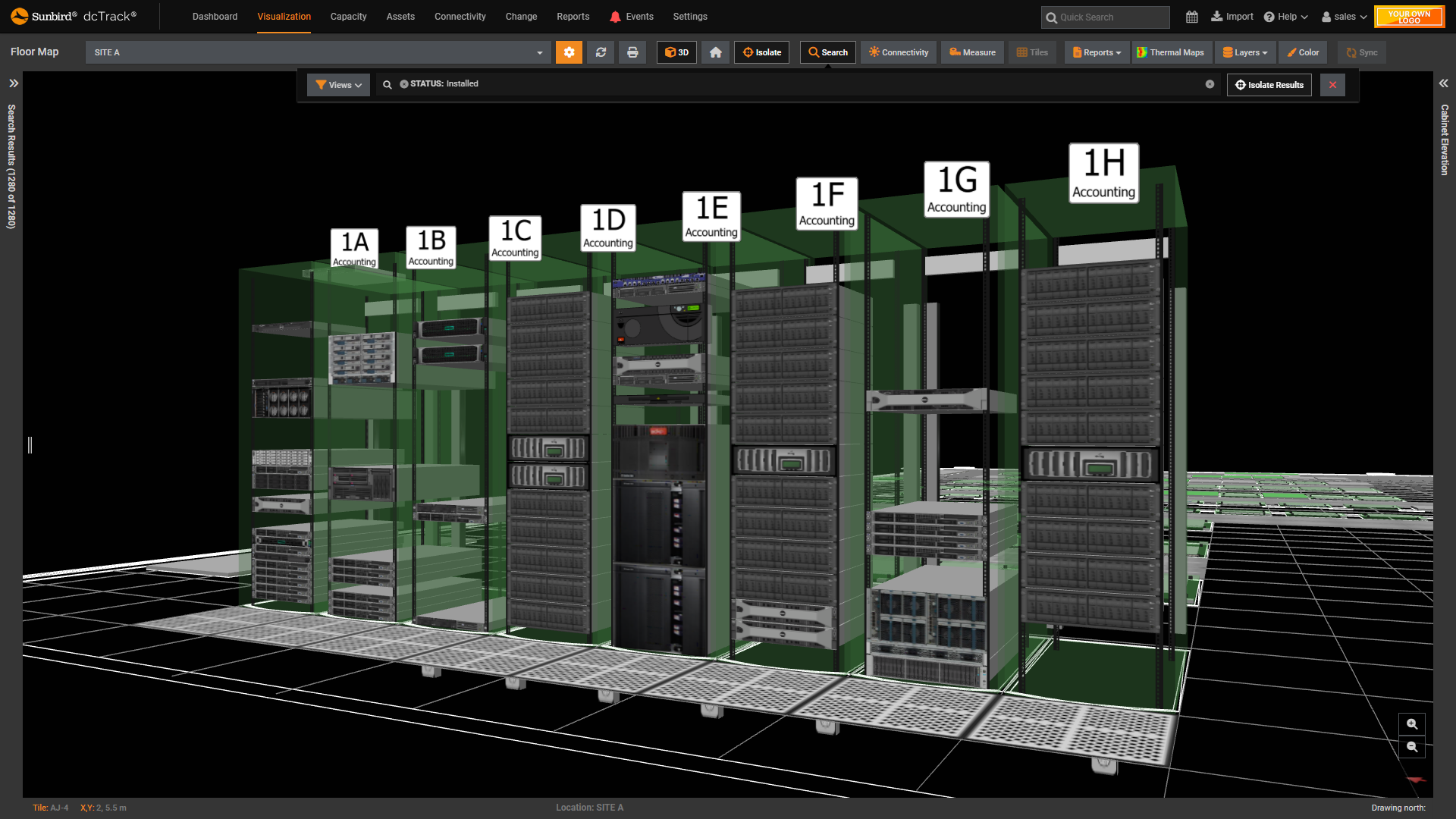The width and height of the screenshot is (1456, 819).
Task: Click the home view icon
Action: pyautogui.click(x=715, y=52)
